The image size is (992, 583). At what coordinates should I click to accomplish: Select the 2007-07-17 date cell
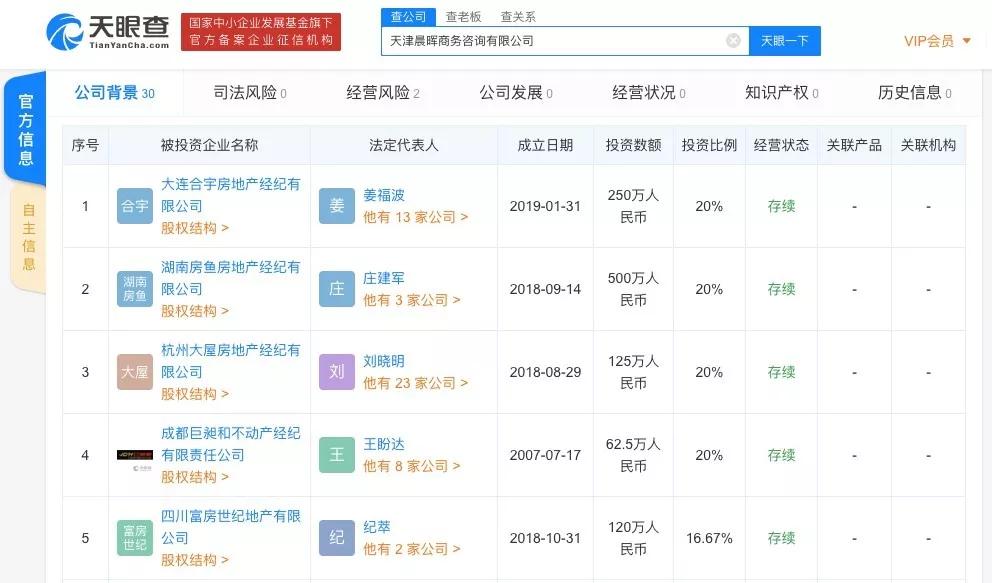pos(545,455)
